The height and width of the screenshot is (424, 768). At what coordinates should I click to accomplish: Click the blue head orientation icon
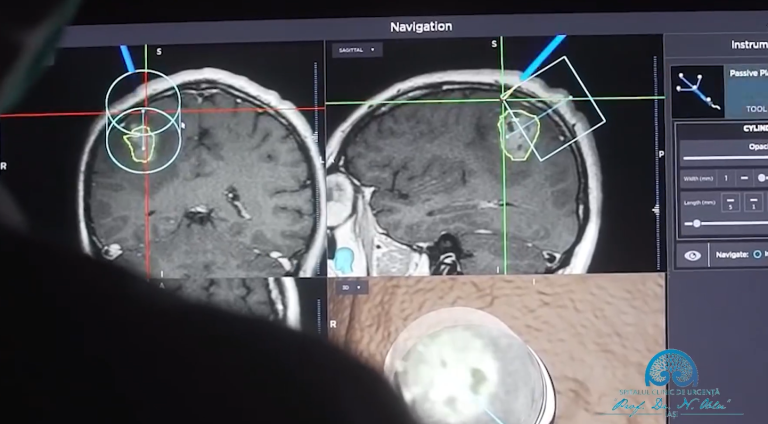click(x=344, y=260)
